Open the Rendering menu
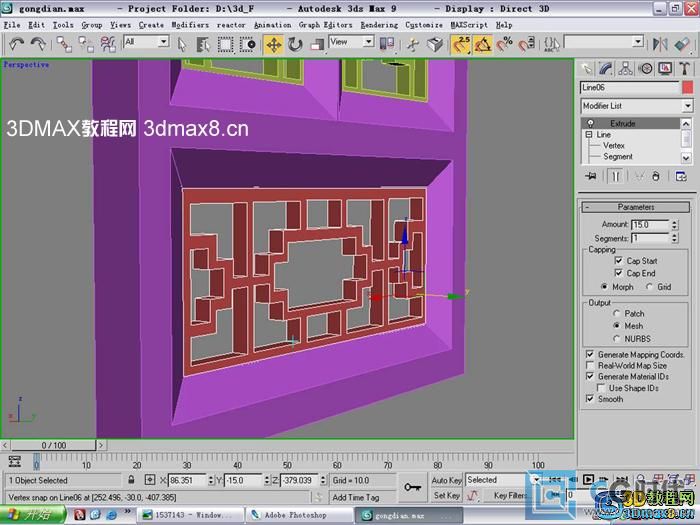This screenshot has width=700, height=525. coord(379,25)
